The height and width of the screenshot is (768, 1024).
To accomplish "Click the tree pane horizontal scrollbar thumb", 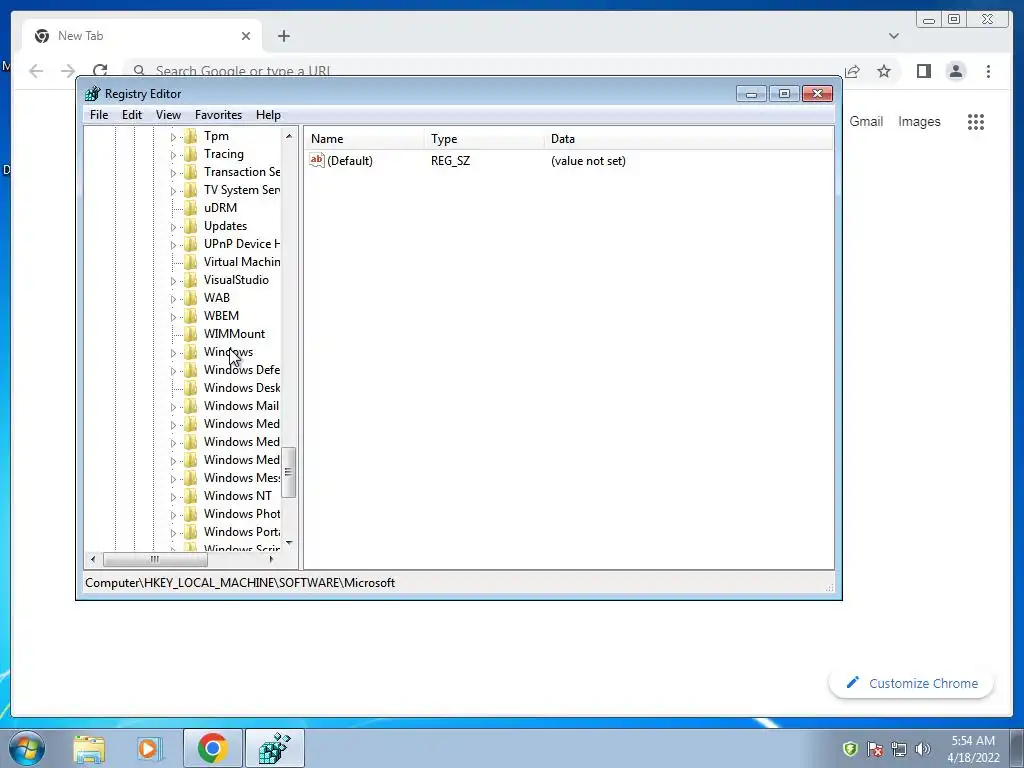I will 155,559.
